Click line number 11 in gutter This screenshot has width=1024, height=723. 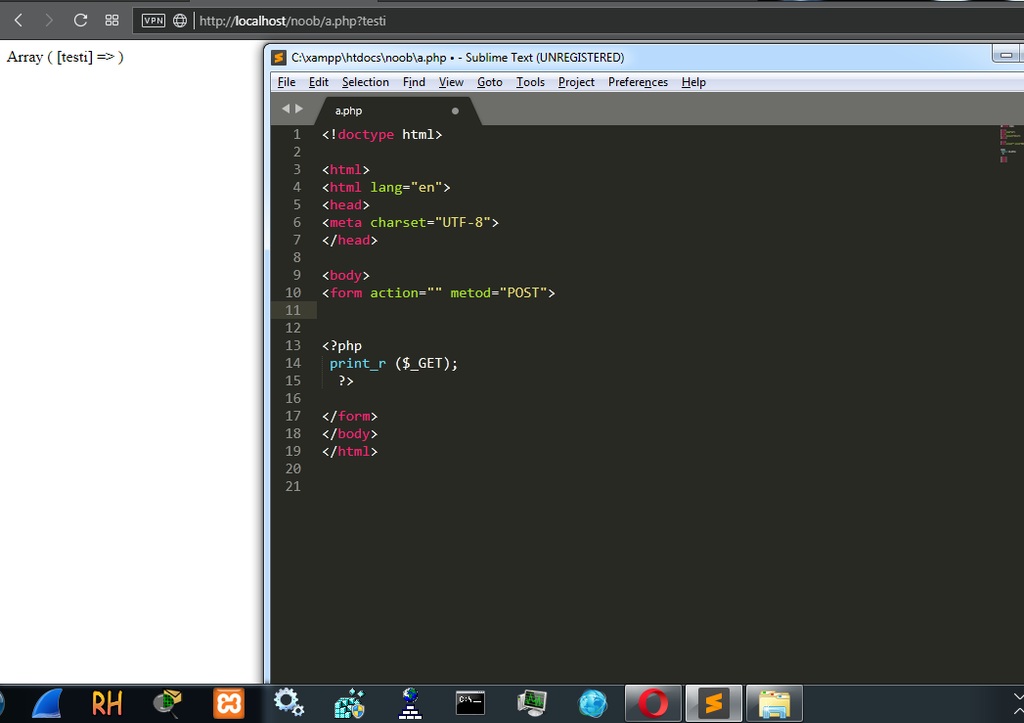pyautogui.click(x=293, y=310)
